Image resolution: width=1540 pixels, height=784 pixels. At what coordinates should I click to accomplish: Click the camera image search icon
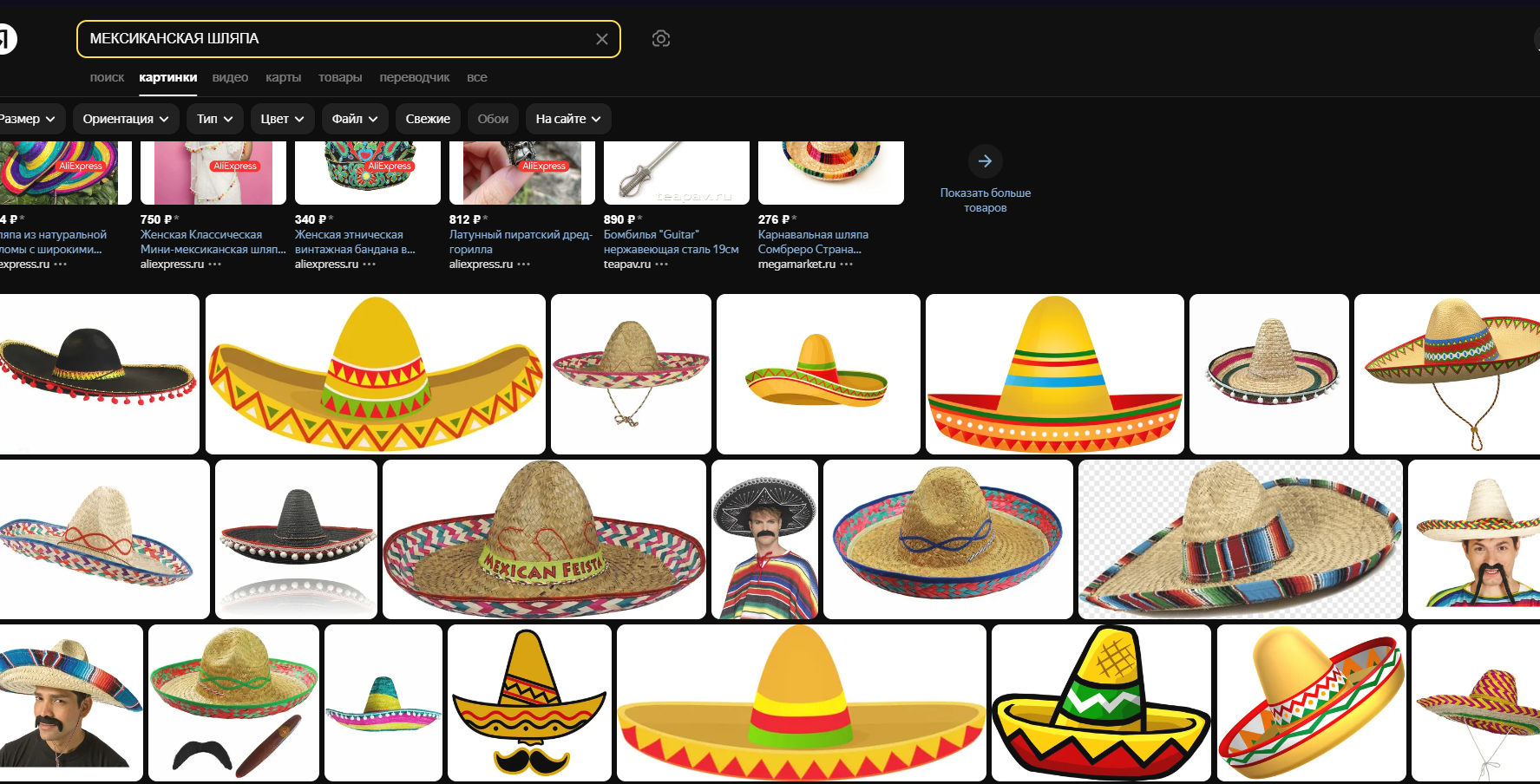pyautogui.click(x=660, y=39)
